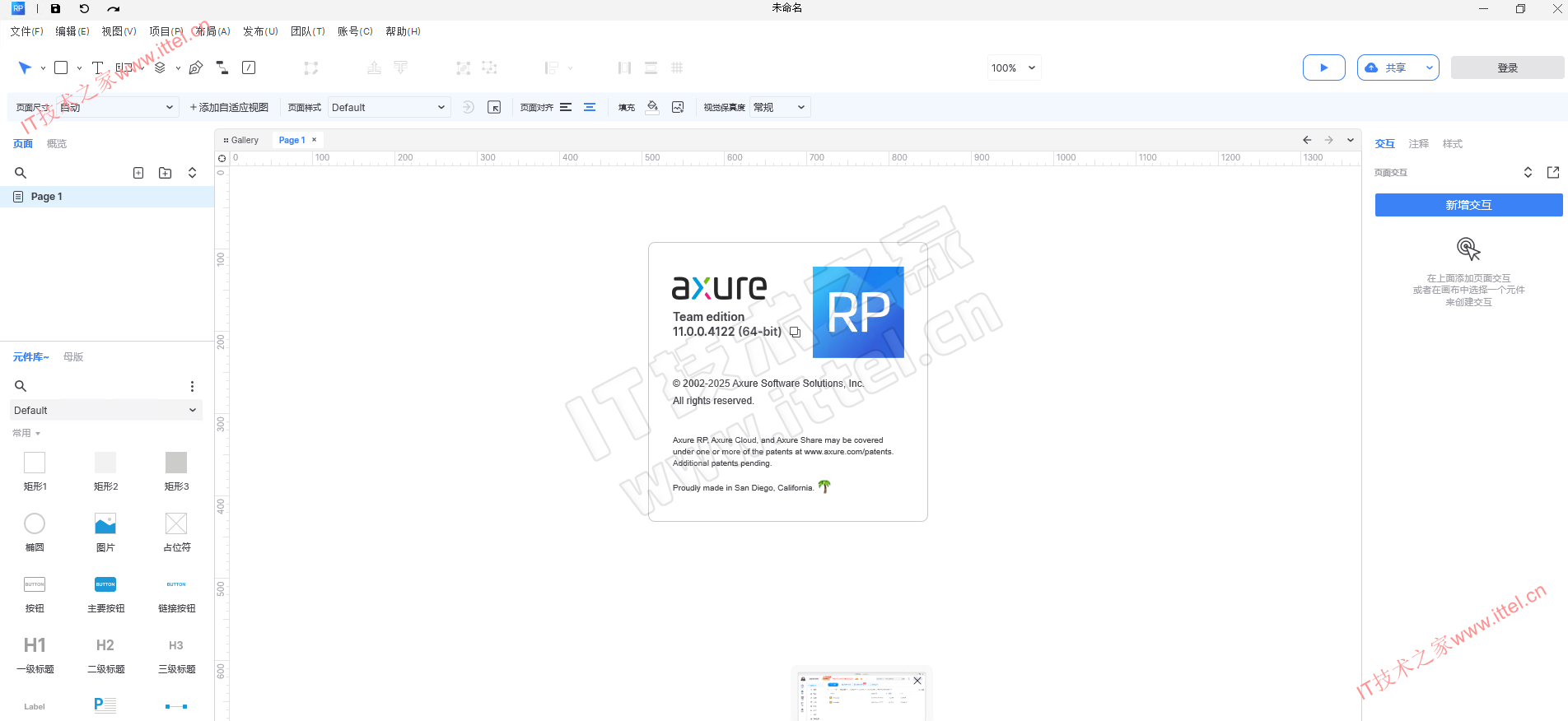Screen dimensions: 1568x721
Task: Add a new folder in pages panel
Action: [165, 173]
